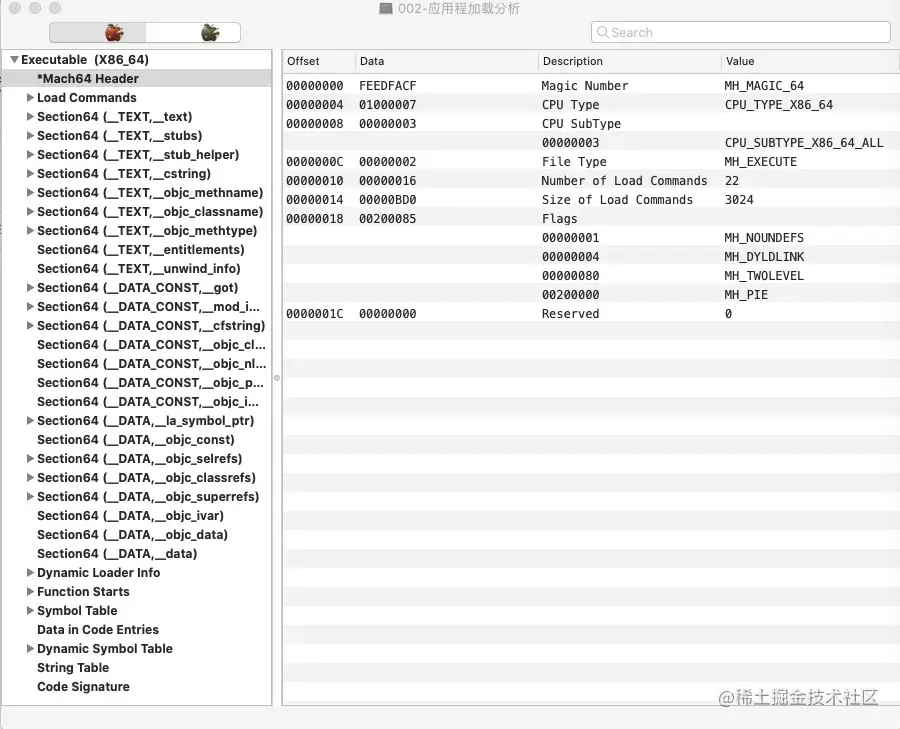Expand Section64 (__TEXT,__stub_helper) arrow
This screenshot has width=900, height=729.
(x=30, y=154)
